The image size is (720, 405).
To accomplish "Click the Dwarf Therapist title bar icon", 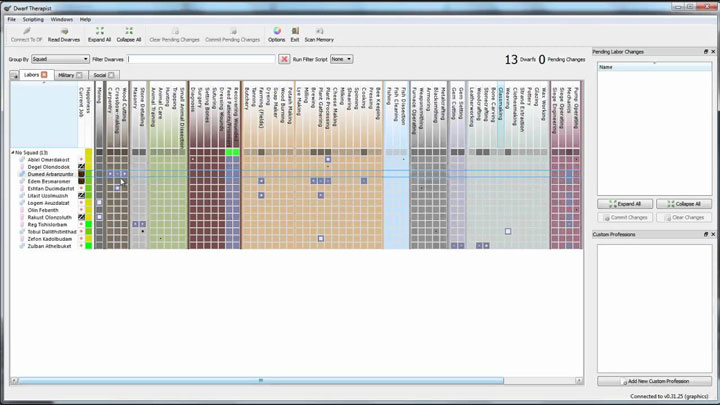I will [x=7, y=8].
